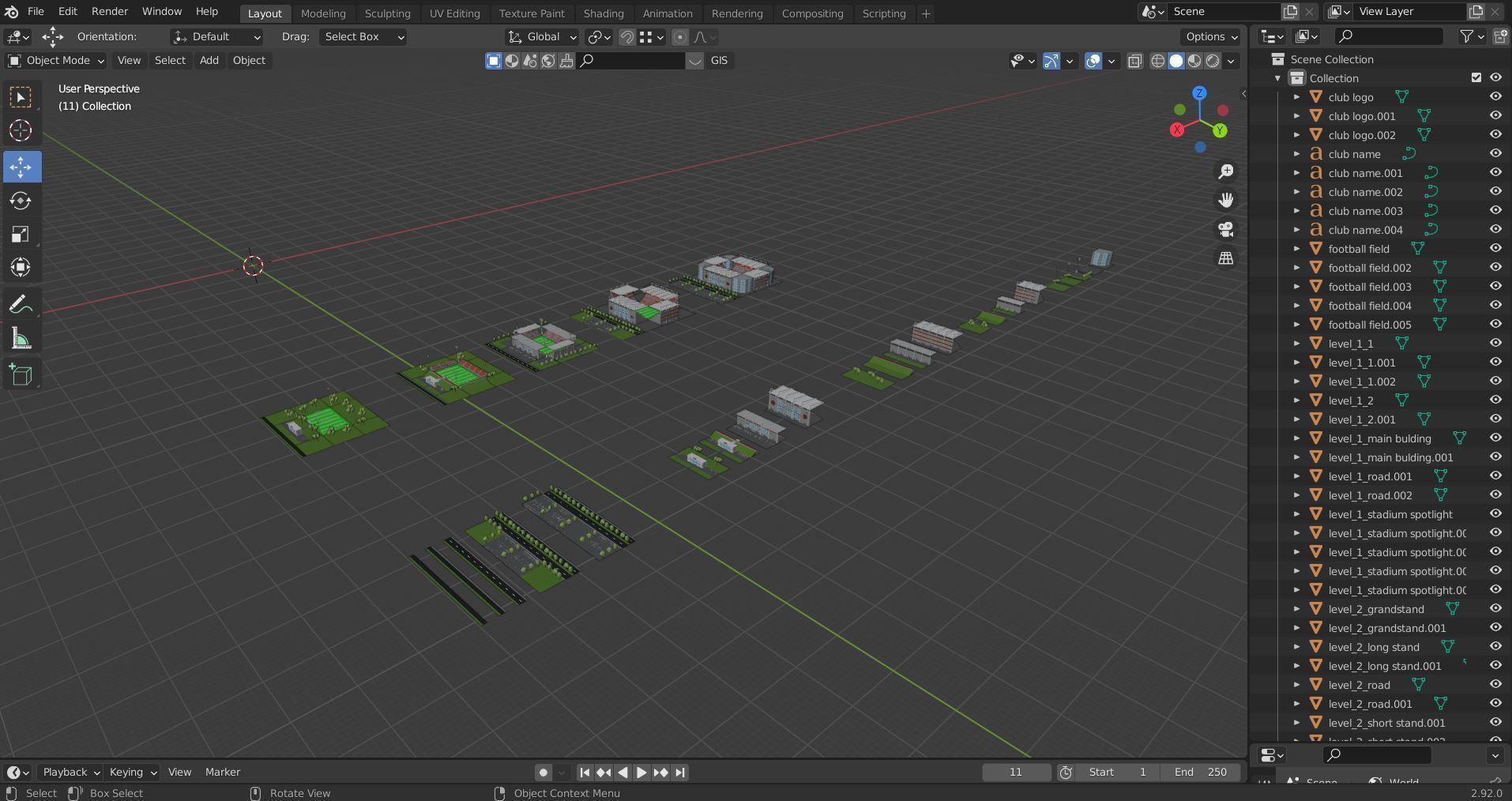Open the Scripting workspace tab
1512x801 pixels.
(x=884, y=13)
